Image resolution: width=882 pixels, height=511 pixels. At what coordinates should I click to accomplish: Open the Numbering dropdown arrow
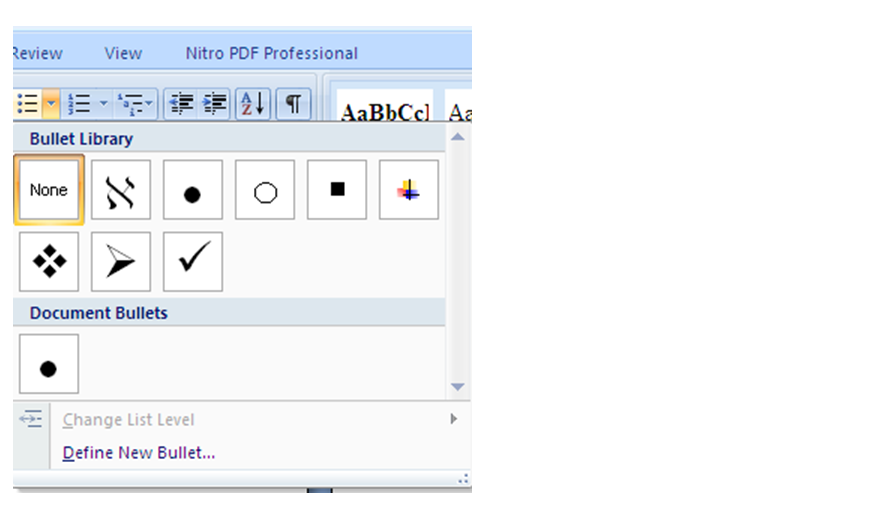(103, 103)
